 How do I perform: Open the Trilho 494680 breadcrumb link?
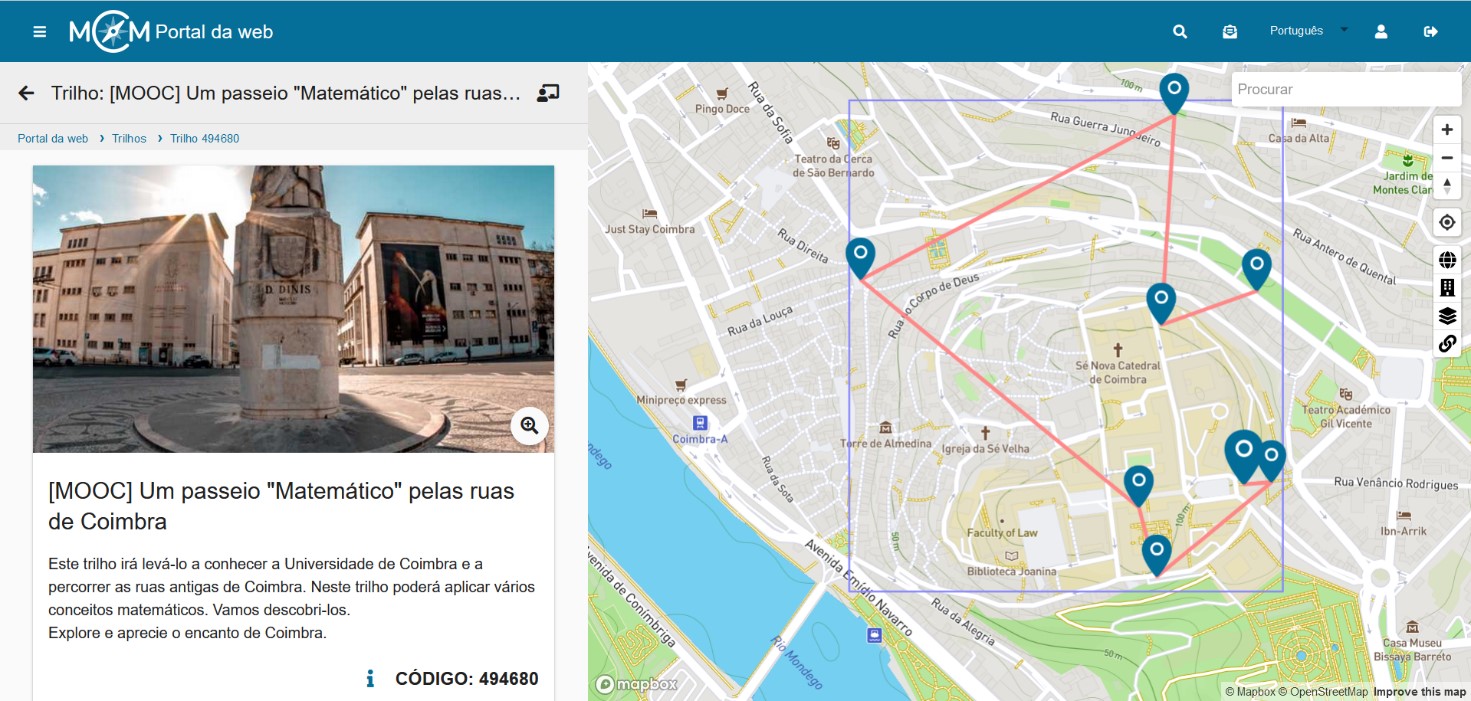tap(204, 139)
